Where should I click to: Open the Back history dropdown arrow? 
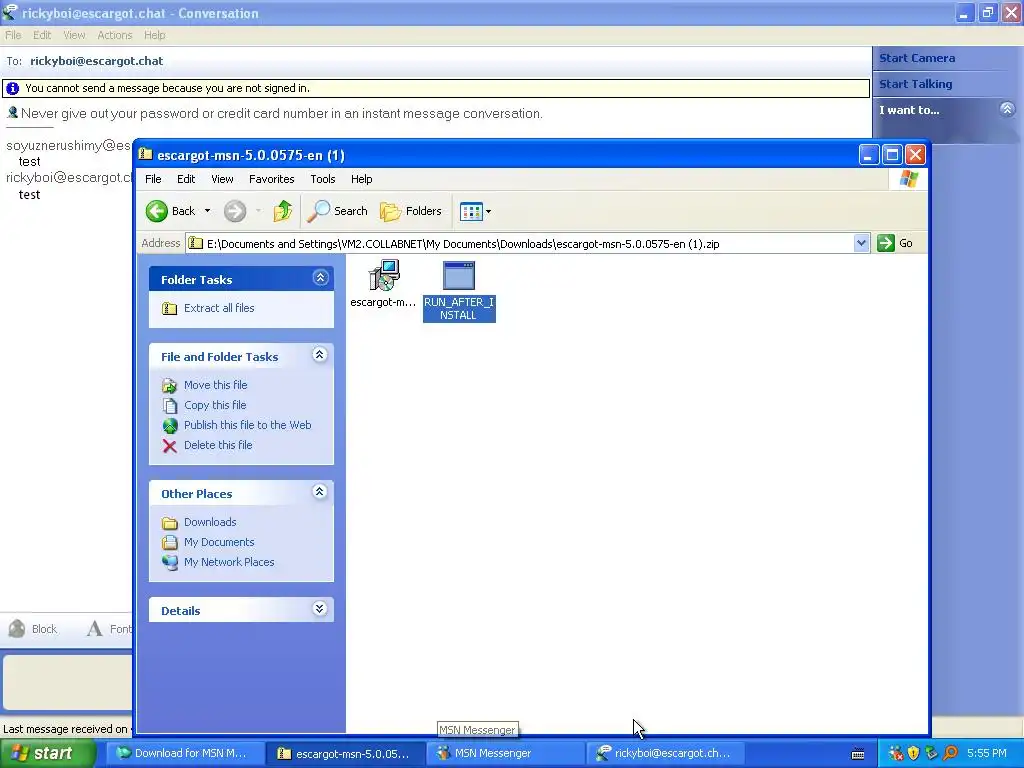(x=208, y=211)
